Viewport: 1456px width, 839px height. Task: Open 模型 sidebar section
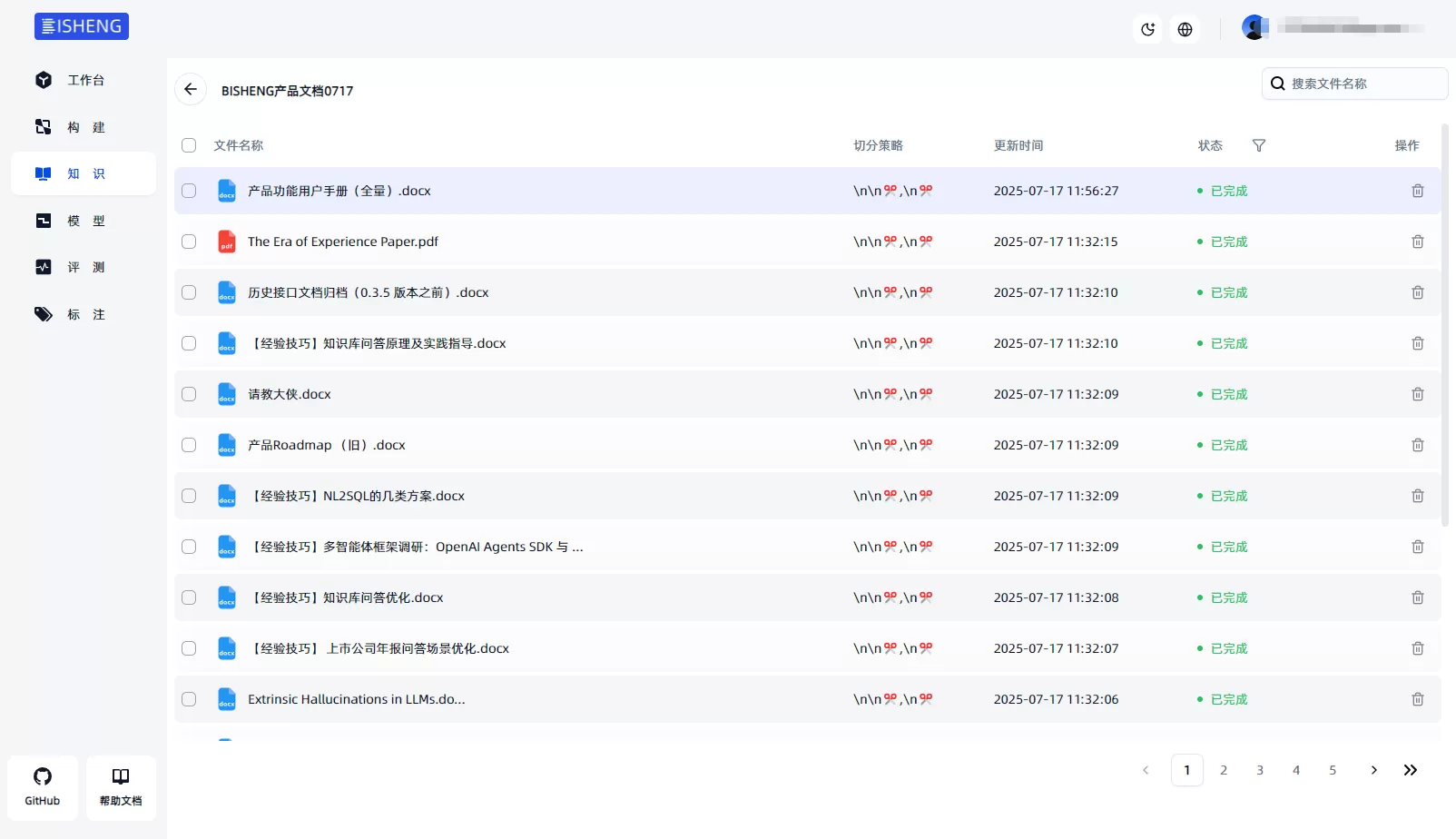84,221
